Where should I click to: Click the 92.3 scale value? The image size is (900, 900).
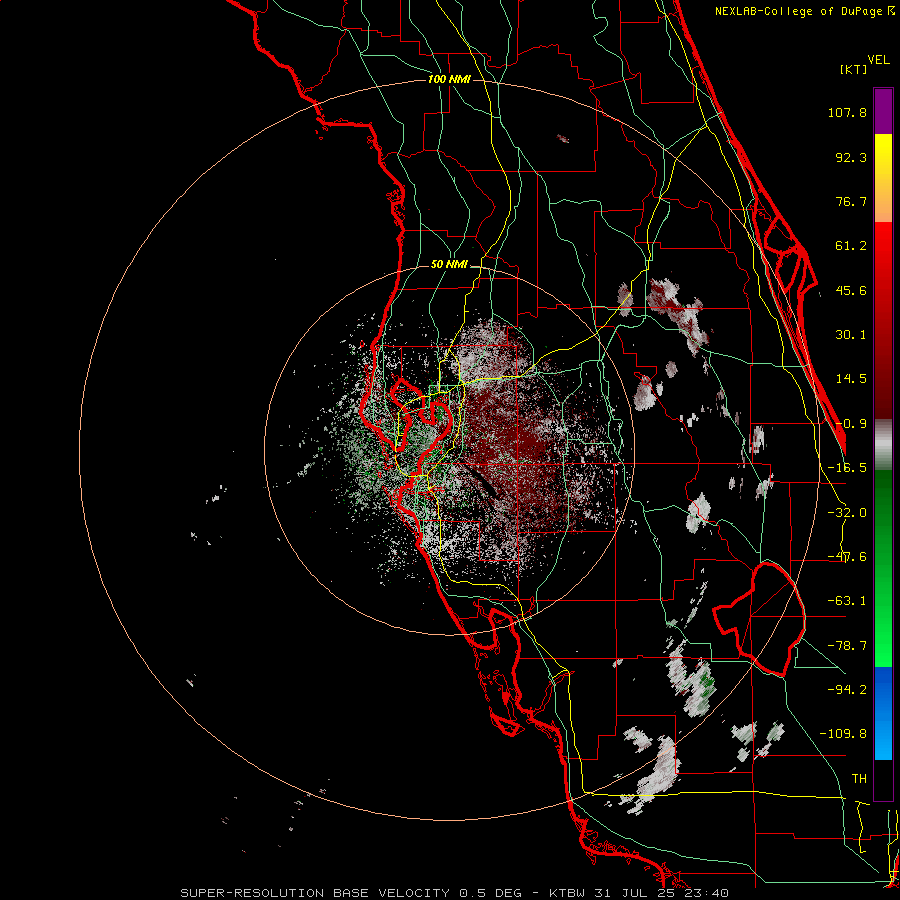tap(851, 157)
